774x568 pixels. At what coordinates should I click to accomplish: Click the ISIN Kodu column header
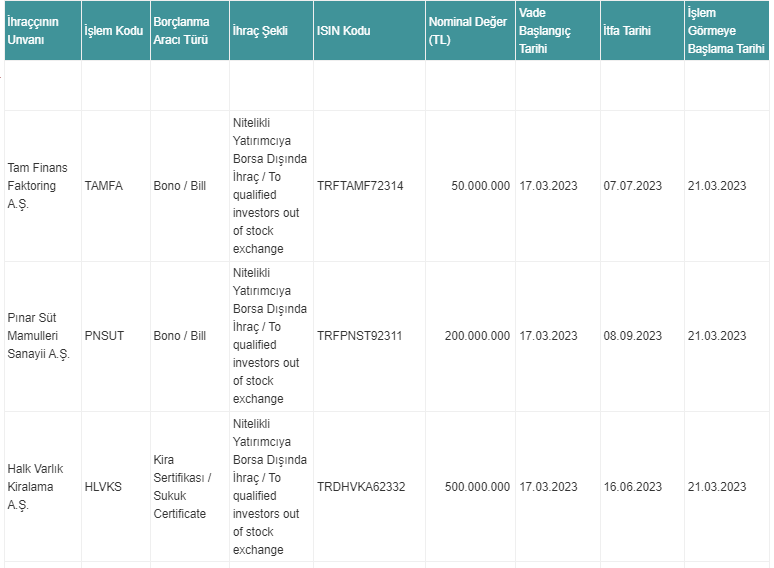369,31
